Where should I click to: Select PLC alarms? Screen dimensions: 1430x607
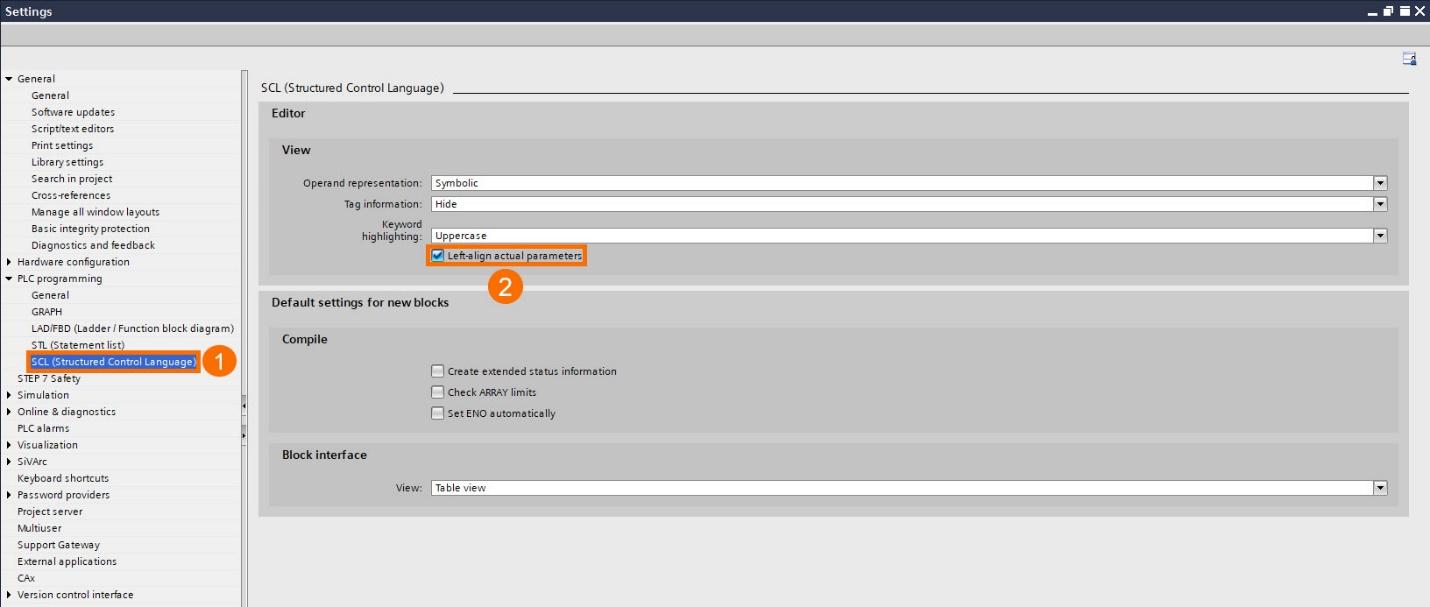click(43, 429)
